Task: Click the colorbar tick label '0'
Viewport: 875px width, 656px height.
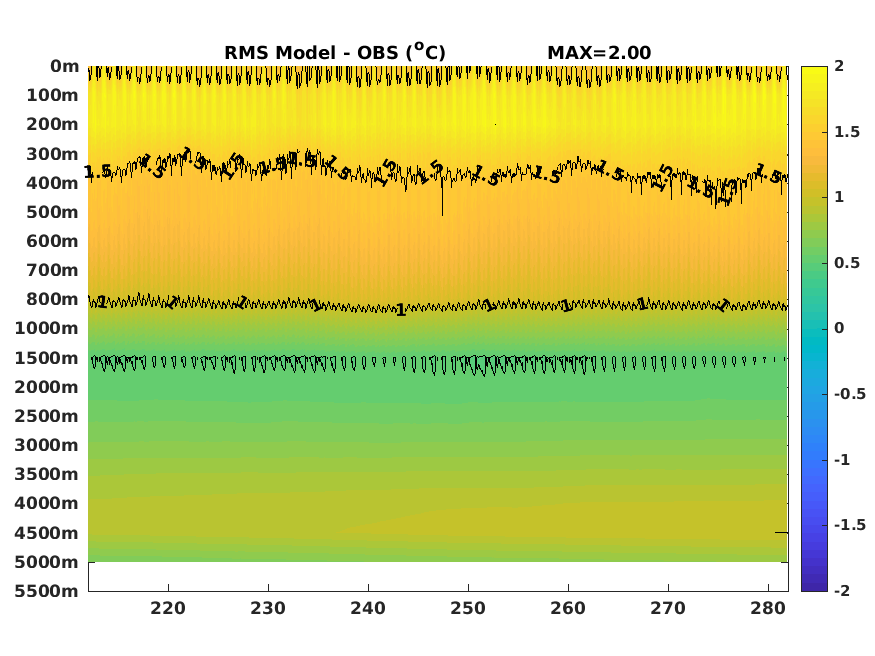Action: tap(839, 328)
